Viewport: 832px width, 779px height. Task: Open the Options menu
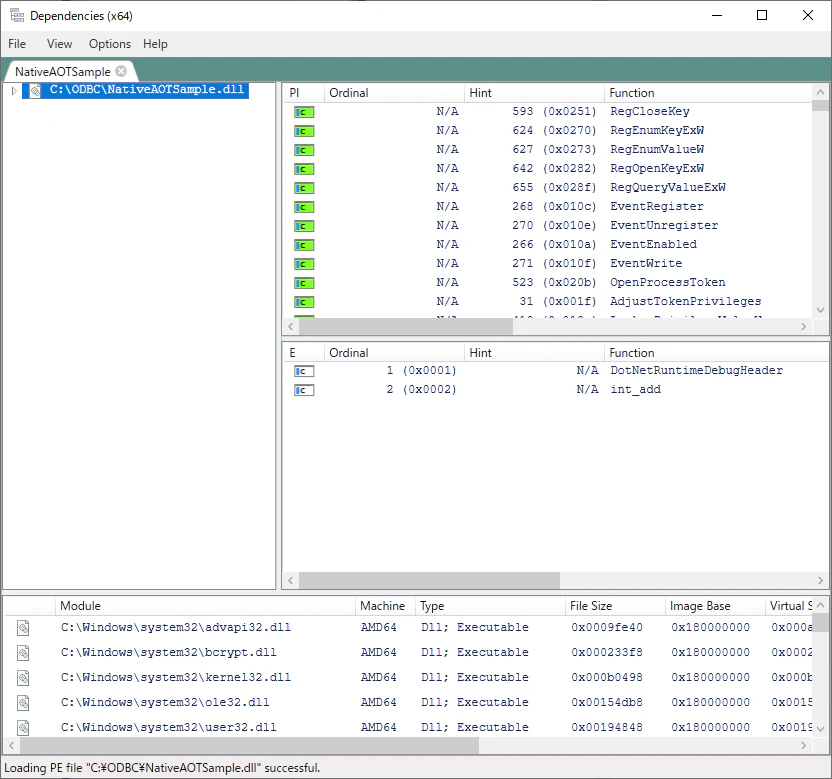(x=110, y=44)
